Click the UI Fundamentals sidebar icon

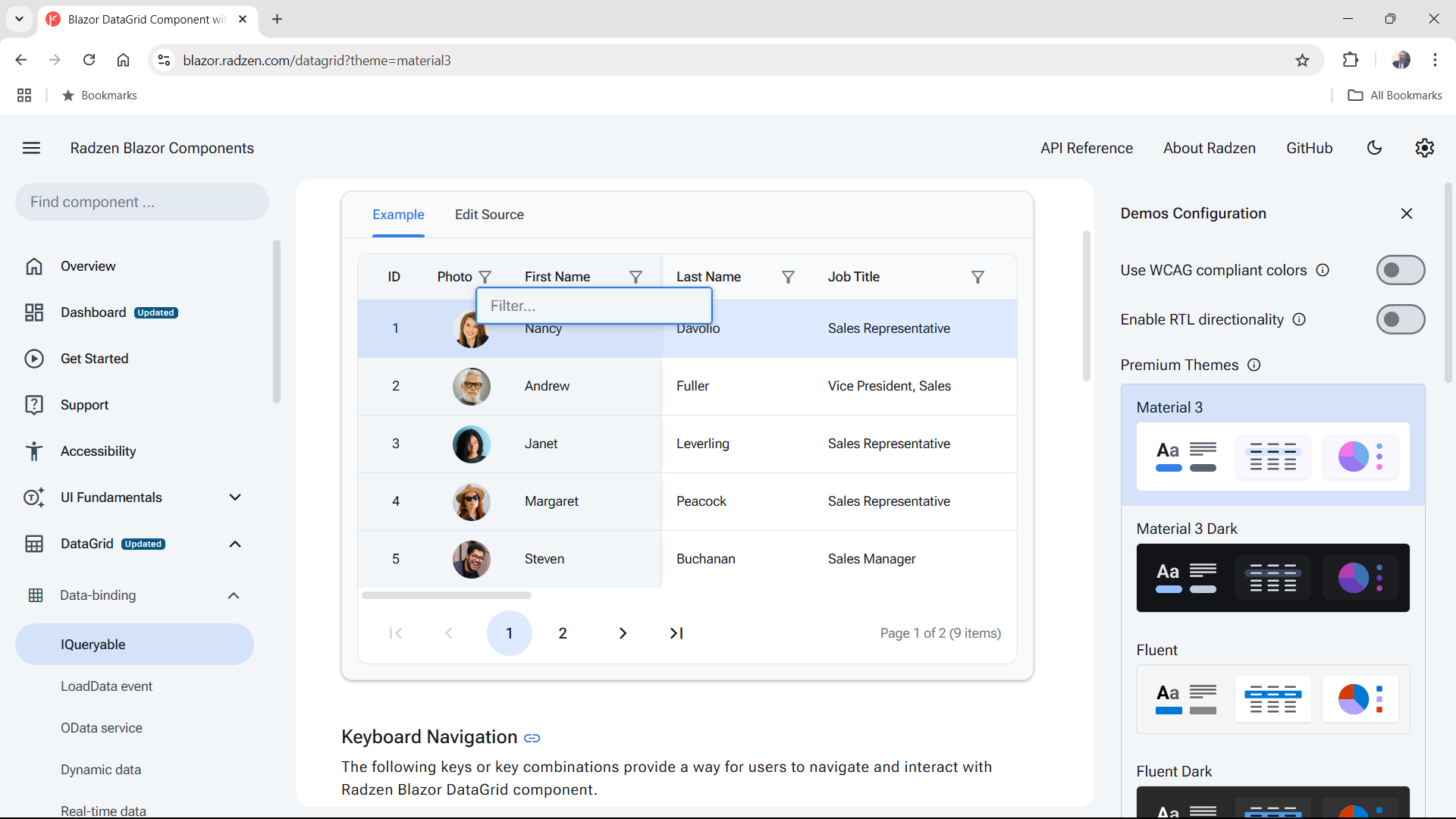[x=34, y=497]
